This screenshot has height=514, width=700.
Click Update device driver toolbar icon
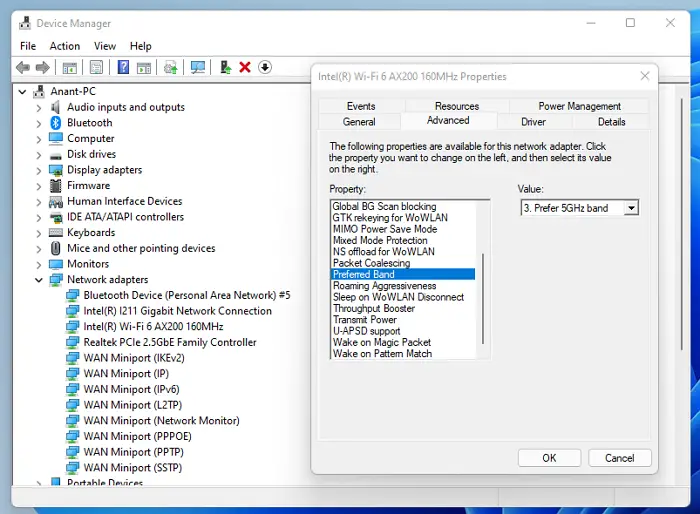tap(171, 67)
